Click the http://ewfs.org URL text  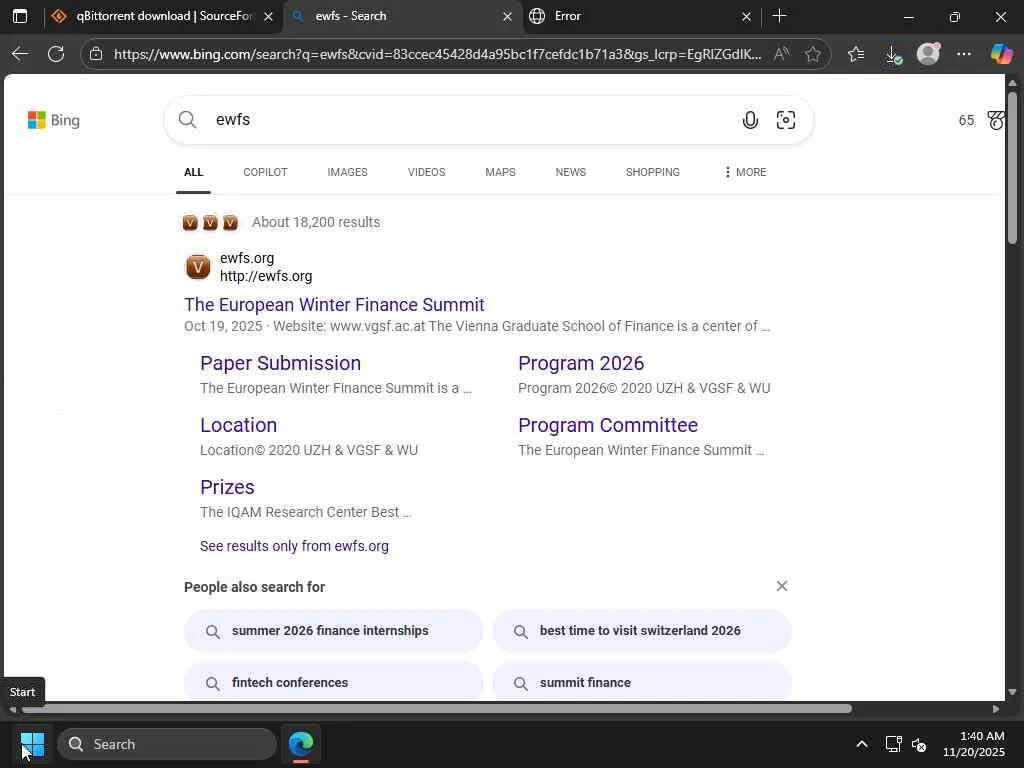(x=266, y=276)
